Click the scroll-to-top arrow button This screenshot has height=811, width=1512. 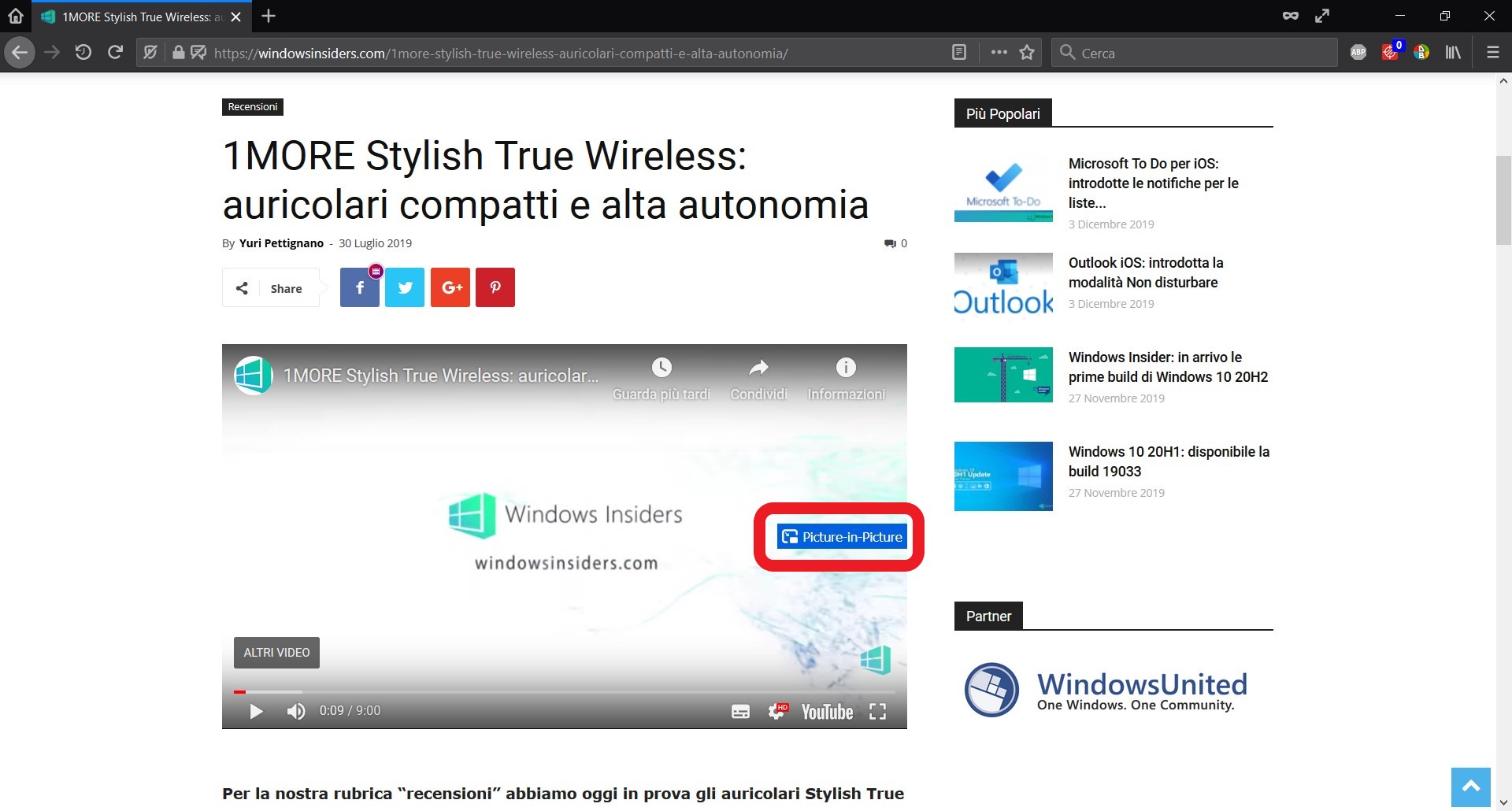coord(1471,787)
